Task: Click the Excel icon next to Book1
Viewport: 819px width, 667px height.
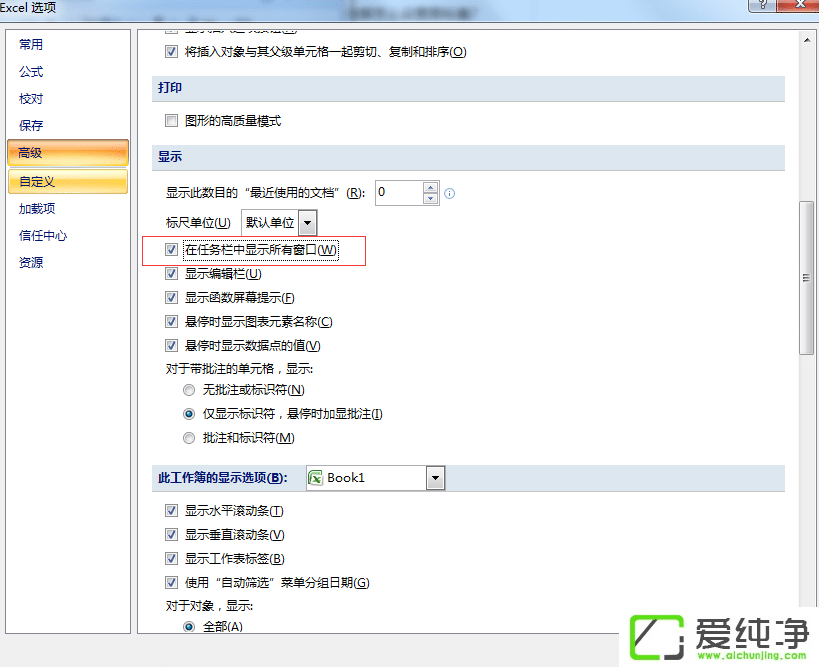Action: pos(315,478)
